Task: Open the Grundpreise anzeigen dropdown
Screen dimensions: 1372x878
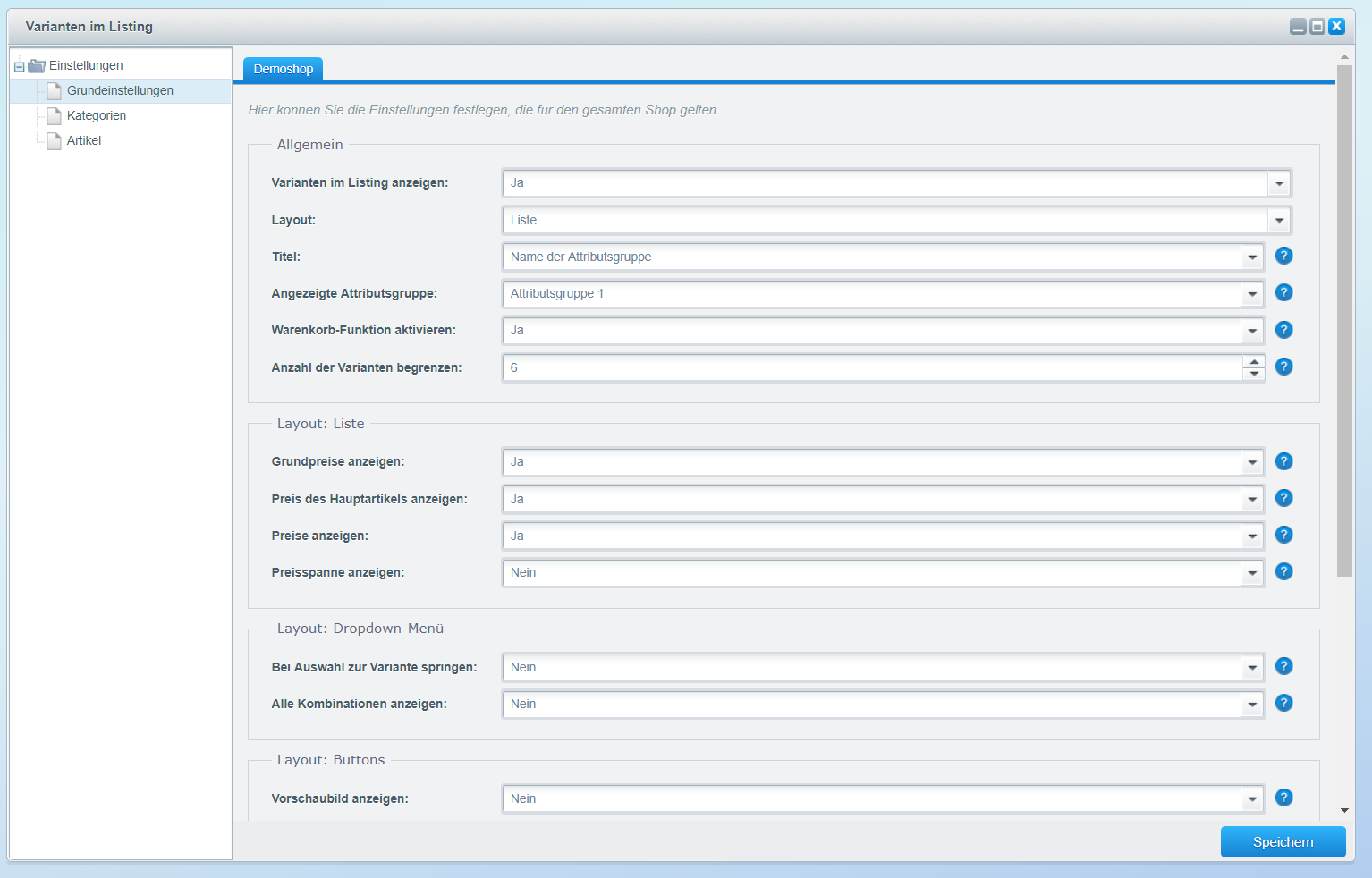Action: coord(1252,462)
